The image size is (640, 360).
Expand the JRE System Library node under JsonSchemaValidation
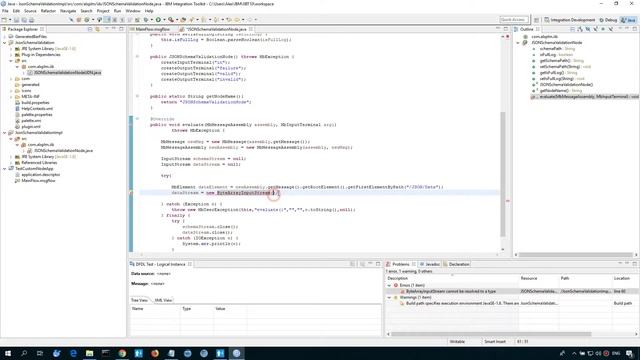click(11, 49)
